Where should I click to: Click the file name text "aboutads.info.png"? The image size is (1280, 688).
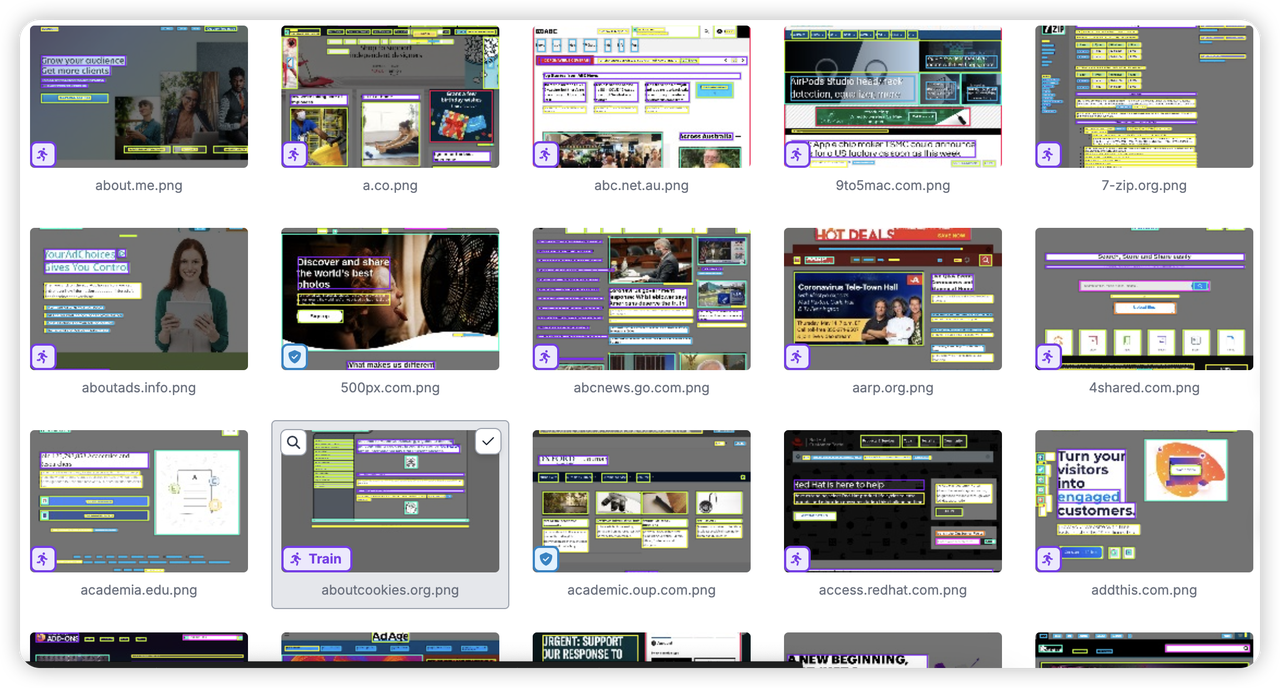click(x=139, y=388)
